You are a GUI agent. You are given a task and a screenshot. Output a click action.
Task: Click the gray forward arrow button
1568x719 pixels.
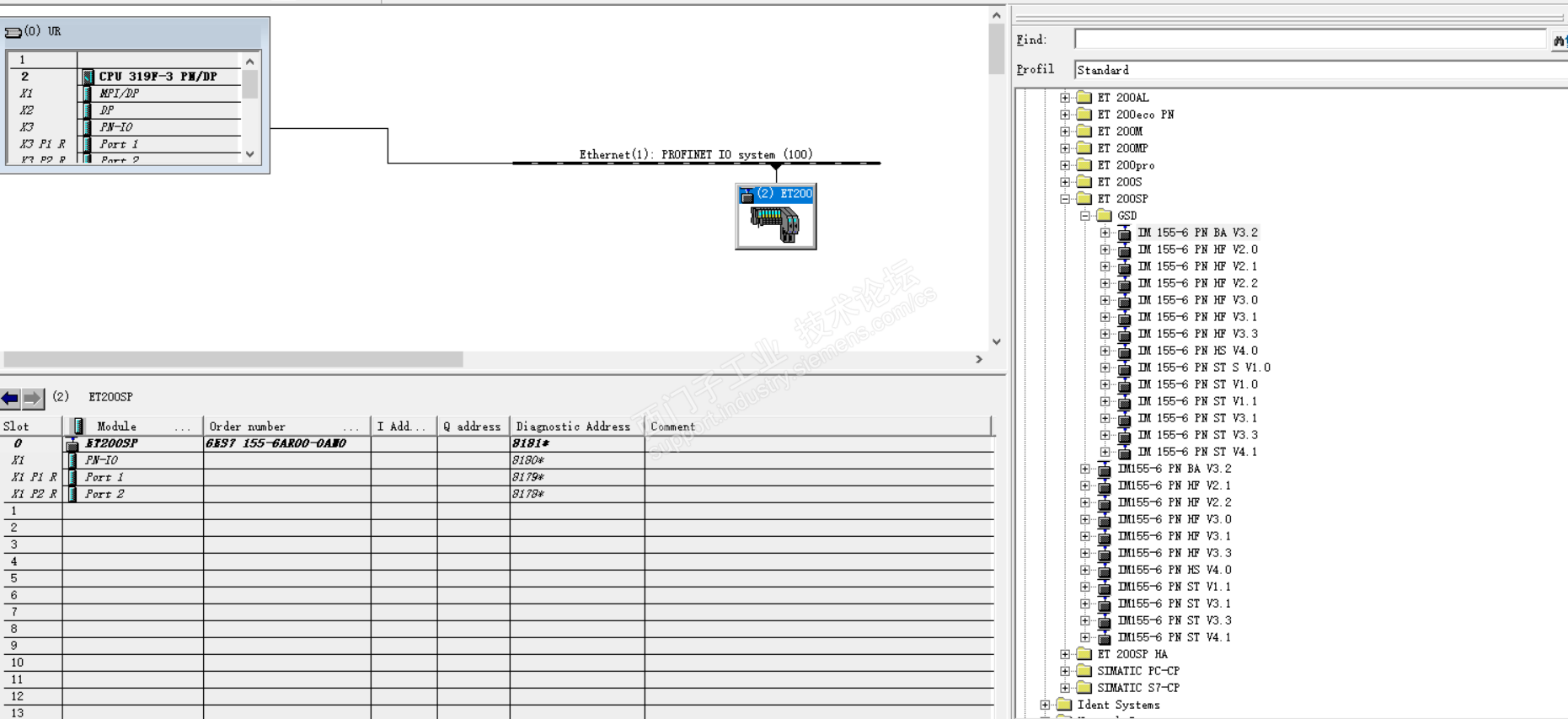[x=32, y=398]
